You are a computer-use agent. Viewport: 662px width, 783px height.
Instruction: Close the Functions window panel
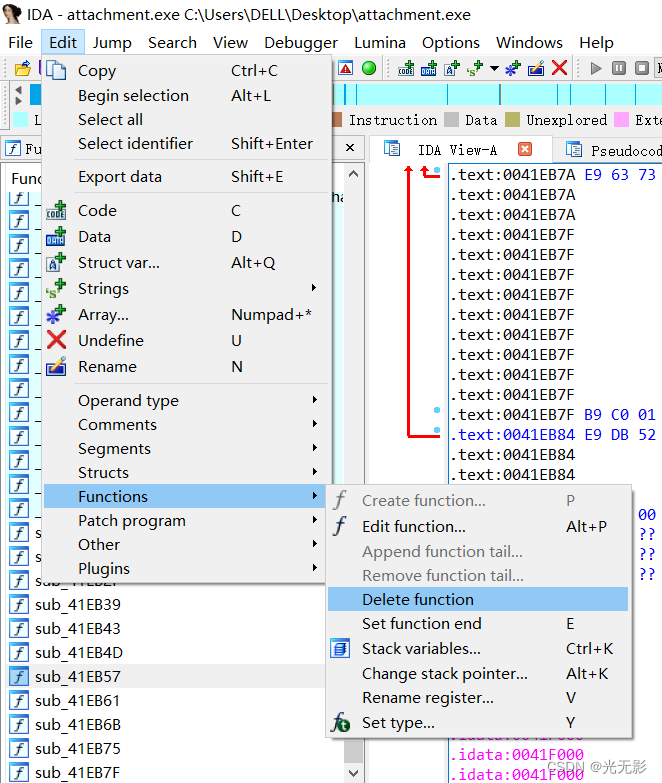pyautogui.click(x=350, y=148)
